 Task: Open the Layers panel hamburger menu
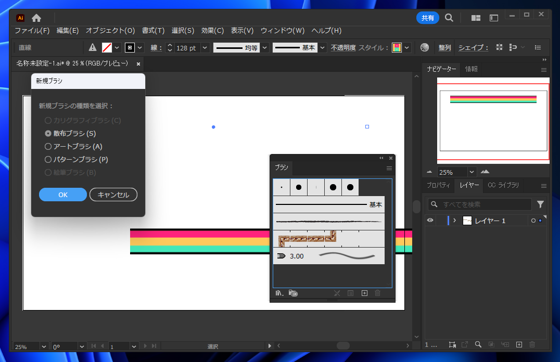[544, 186]
